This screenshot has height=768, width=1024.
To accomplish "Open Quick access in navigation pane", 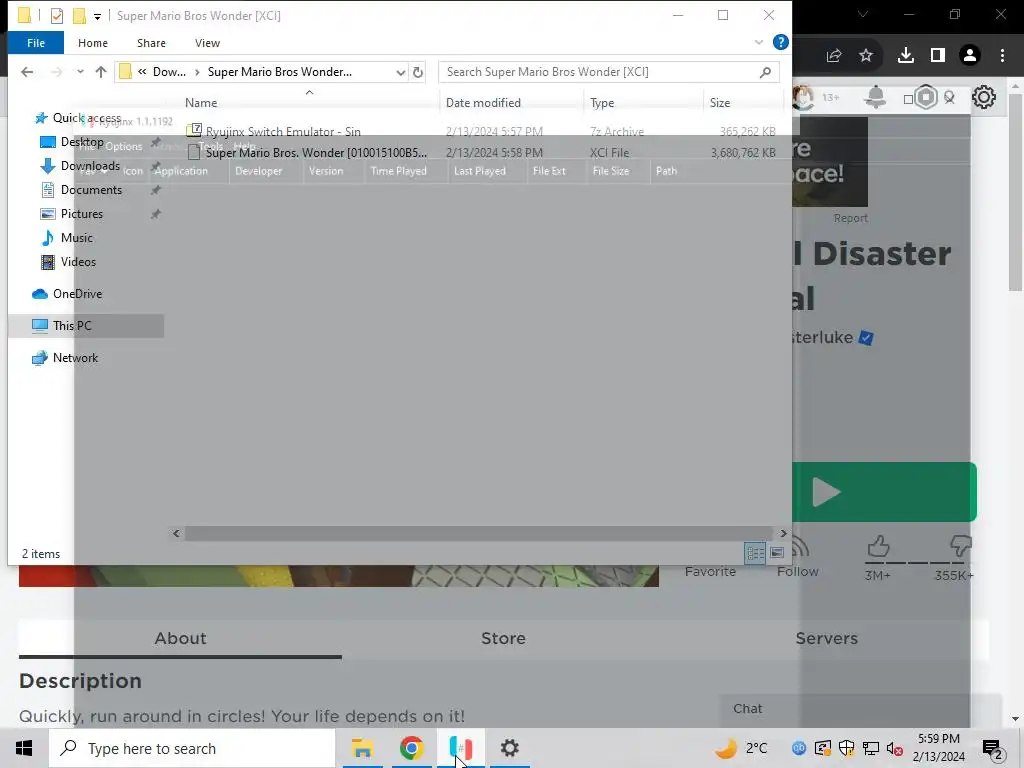I will coord(86,118).
